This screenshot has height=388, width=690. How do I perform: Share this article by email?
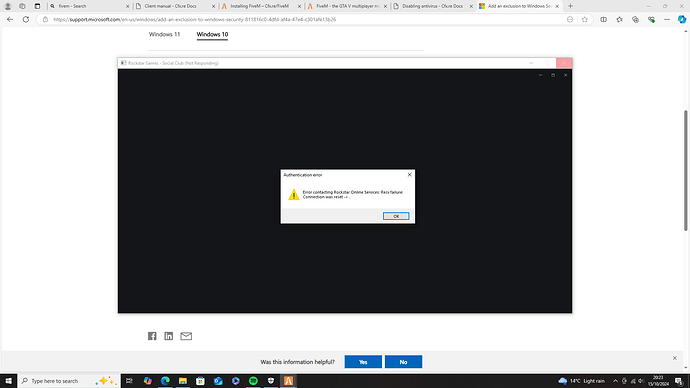click(x=186, y=336)
